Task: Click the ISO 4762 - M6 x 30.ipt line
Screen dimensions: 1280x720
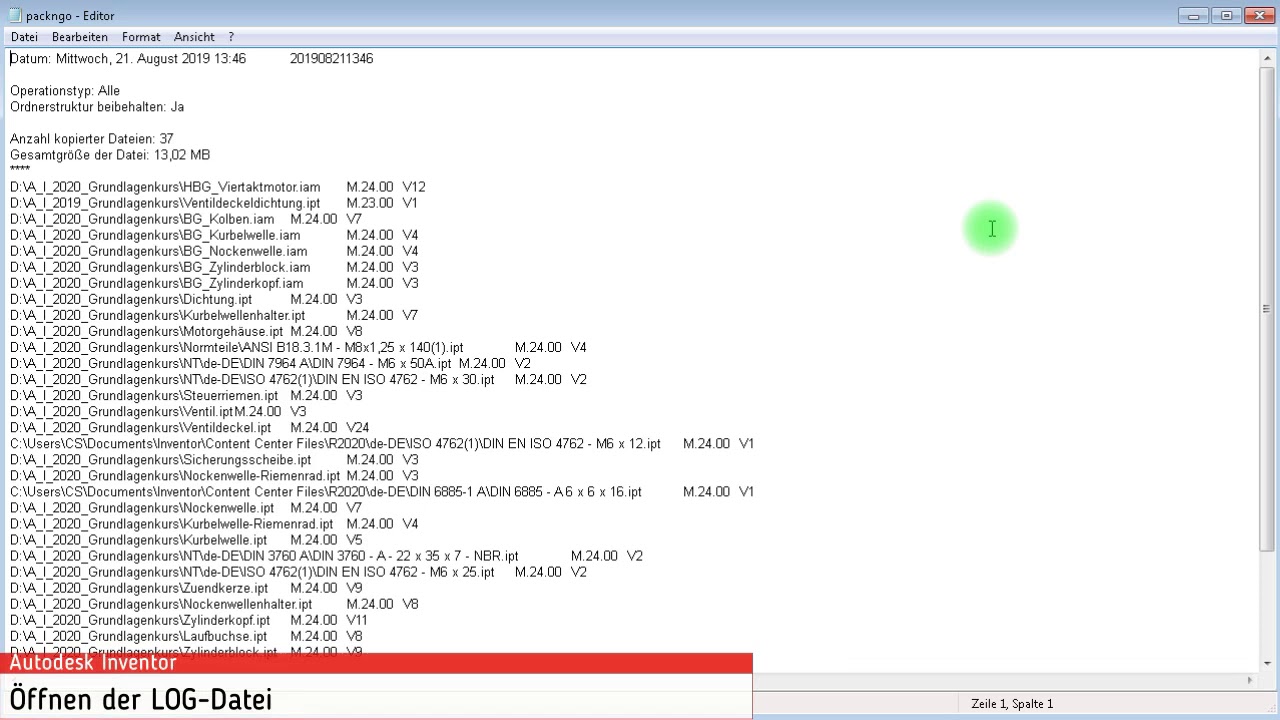Action: (x=298, y=379)
